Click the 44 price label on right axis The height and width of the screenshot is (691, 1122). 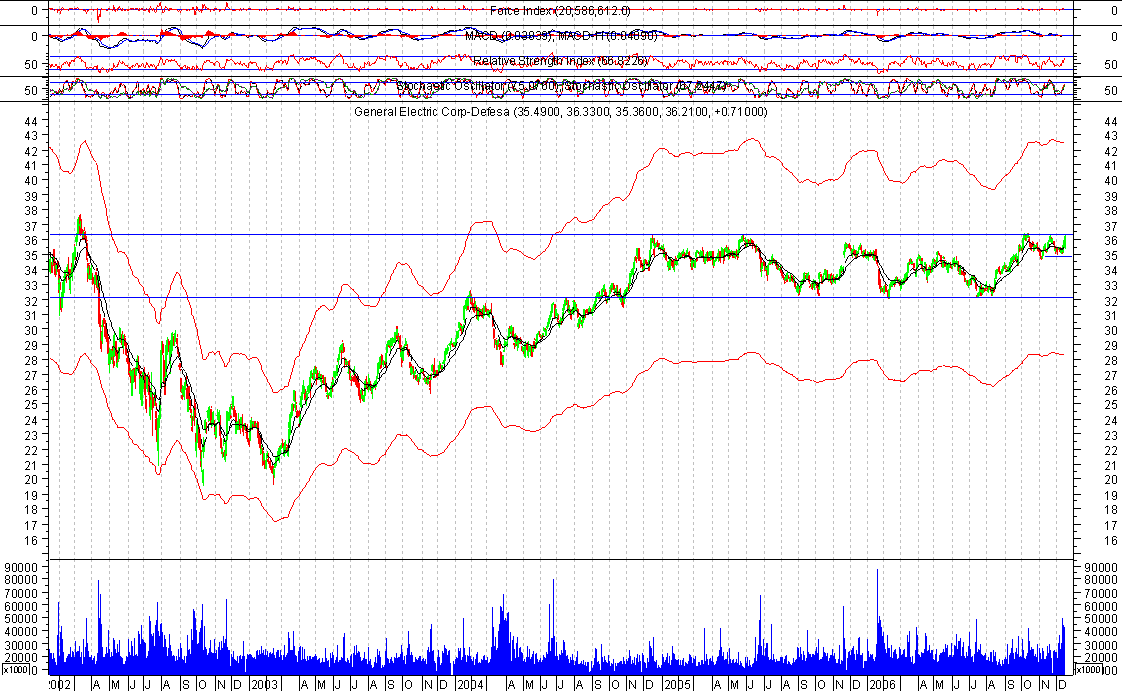[x=1111, y=122]
